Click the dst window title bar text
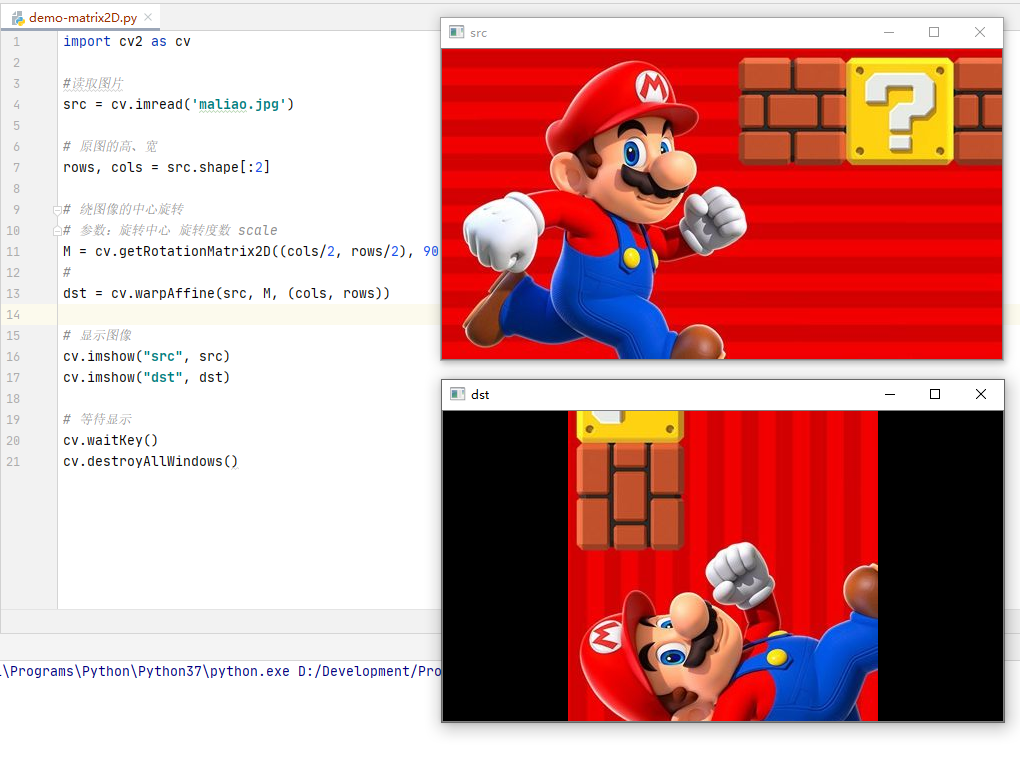 pos(480,395)
